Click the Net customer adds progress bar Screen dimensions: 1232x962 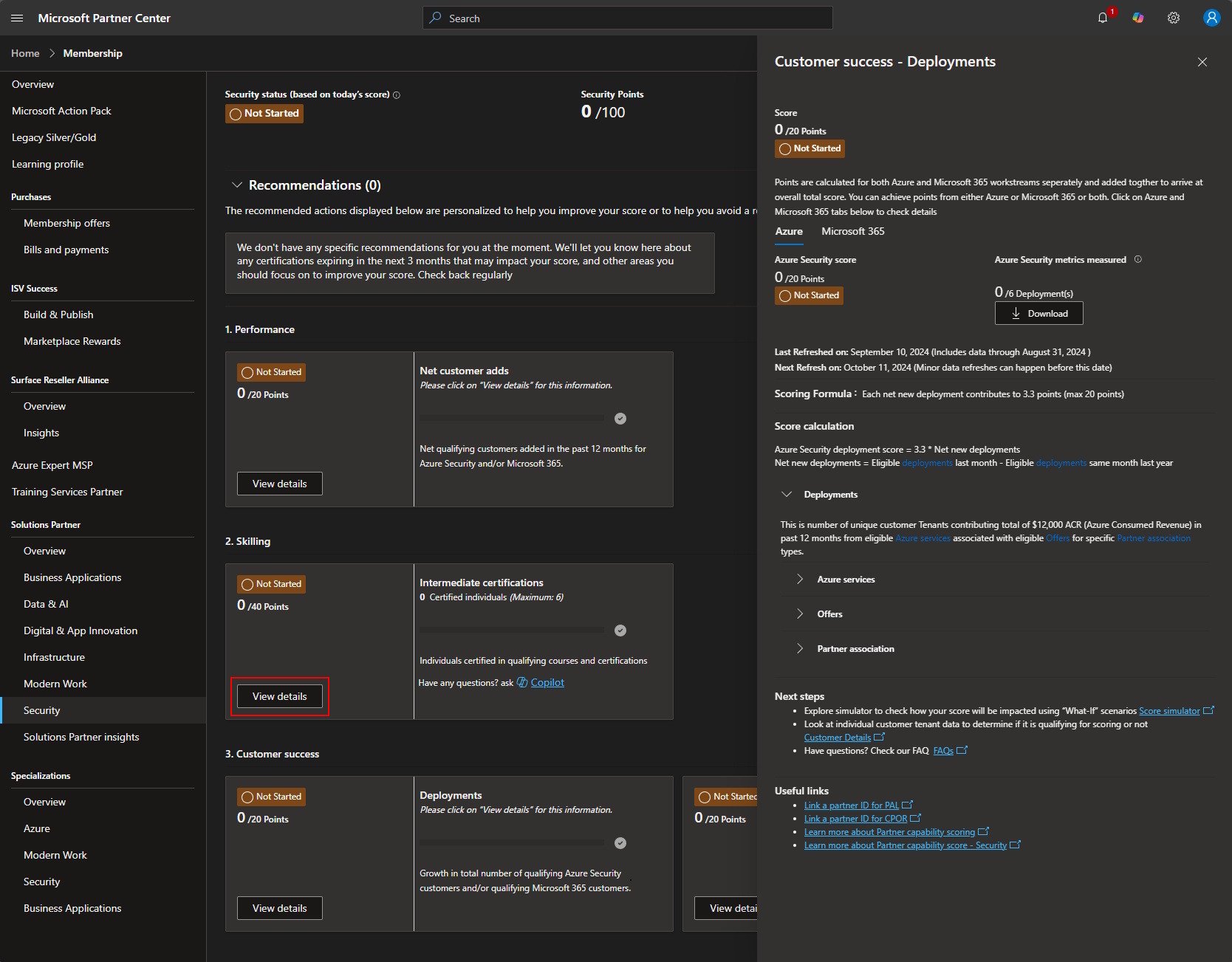[512, 419]
